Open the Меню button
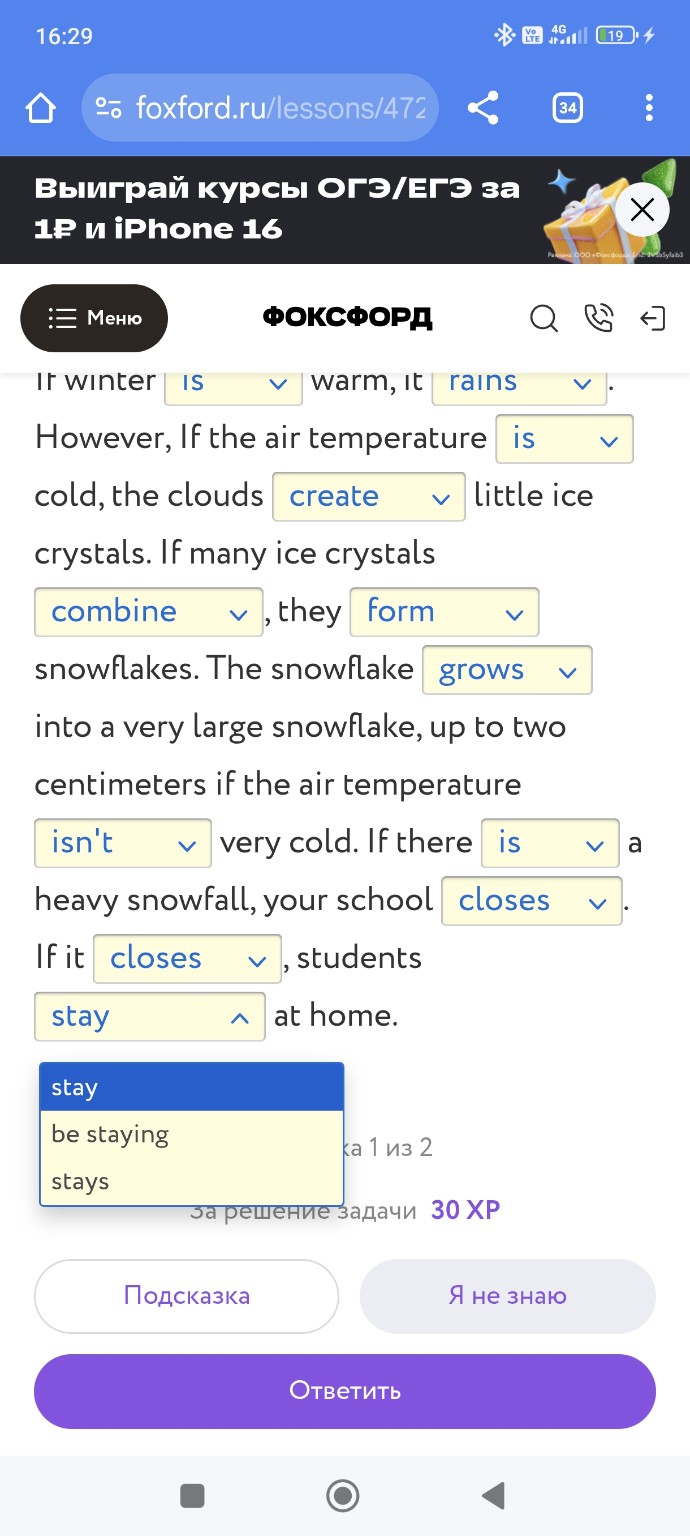Viewport: 690px width, 1536px height. (x=94, y=318)
